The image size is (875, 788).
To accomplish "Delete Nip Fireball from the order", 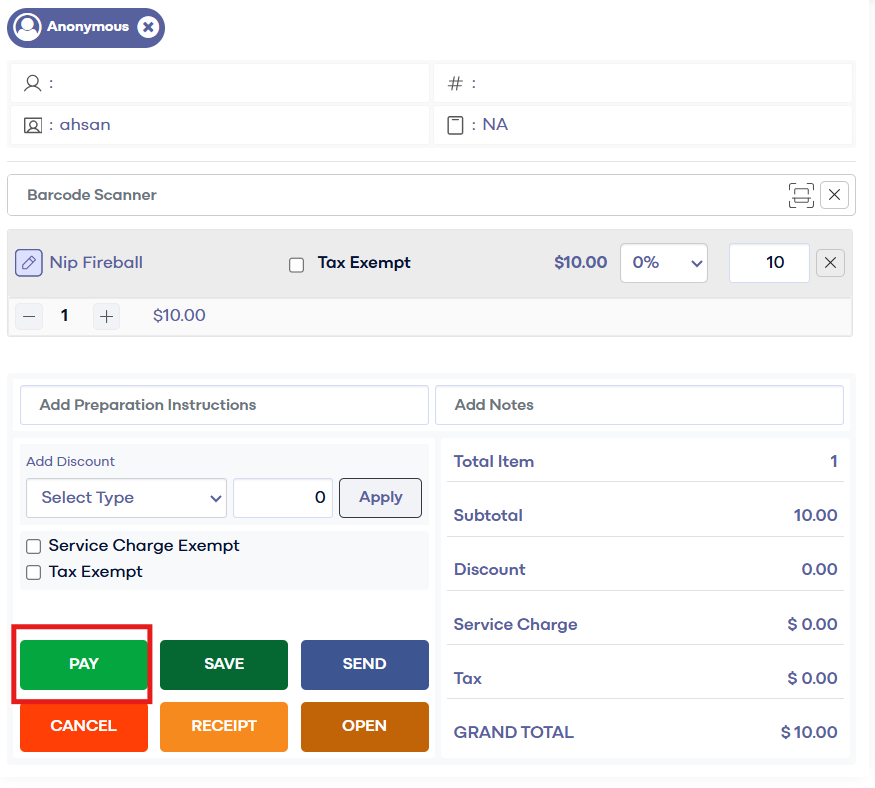I will 830,263.
